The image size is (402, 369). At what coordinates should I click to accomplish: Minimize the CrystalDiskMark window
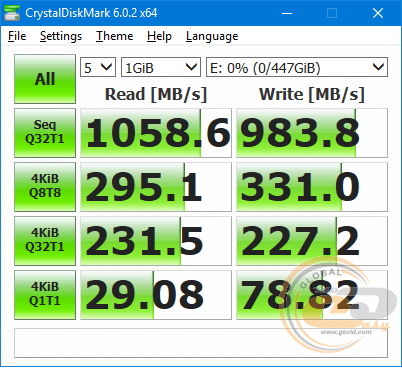(287, 13)
